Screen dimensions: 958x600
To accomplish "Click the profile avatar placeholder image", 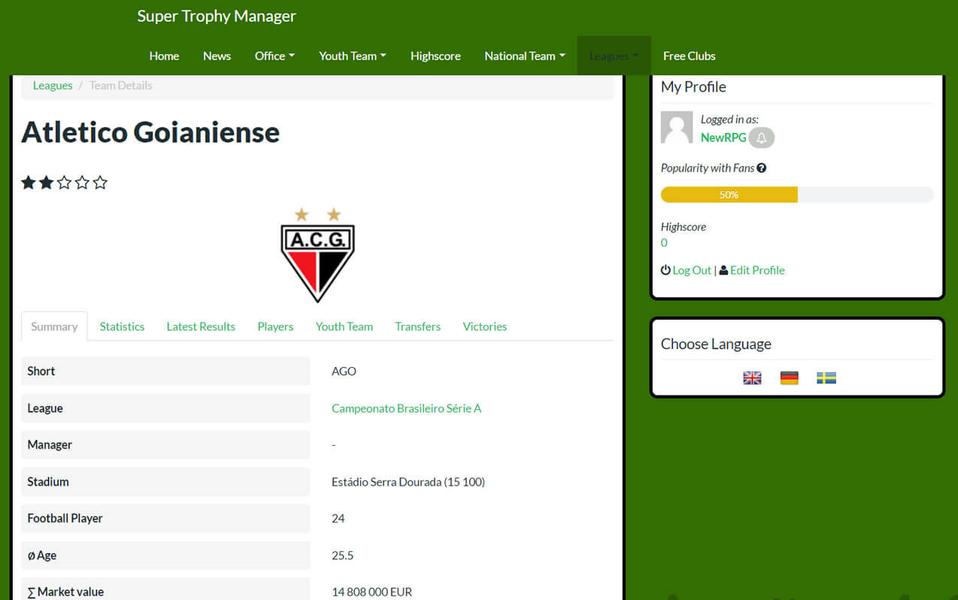I will pos(675,127).
